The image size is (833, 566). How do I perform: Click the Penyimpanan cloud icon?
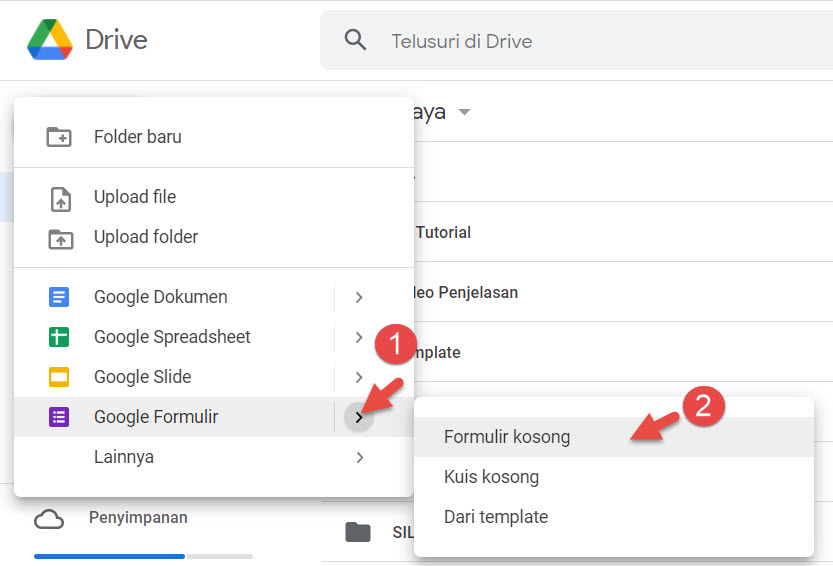coord(49,519)
